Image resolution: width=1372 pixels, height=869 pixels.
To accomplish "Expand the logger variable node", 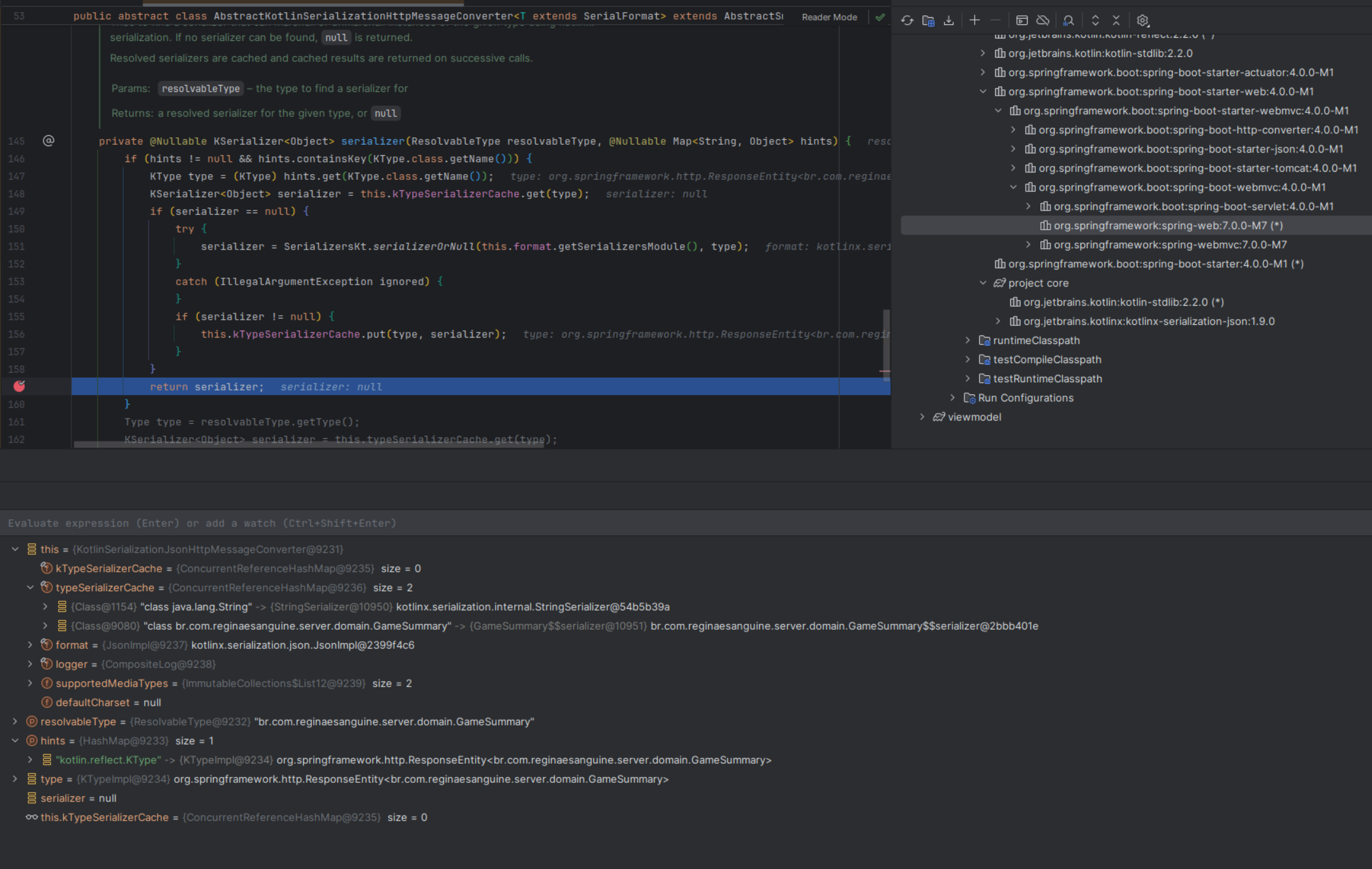I will point(30,664).
